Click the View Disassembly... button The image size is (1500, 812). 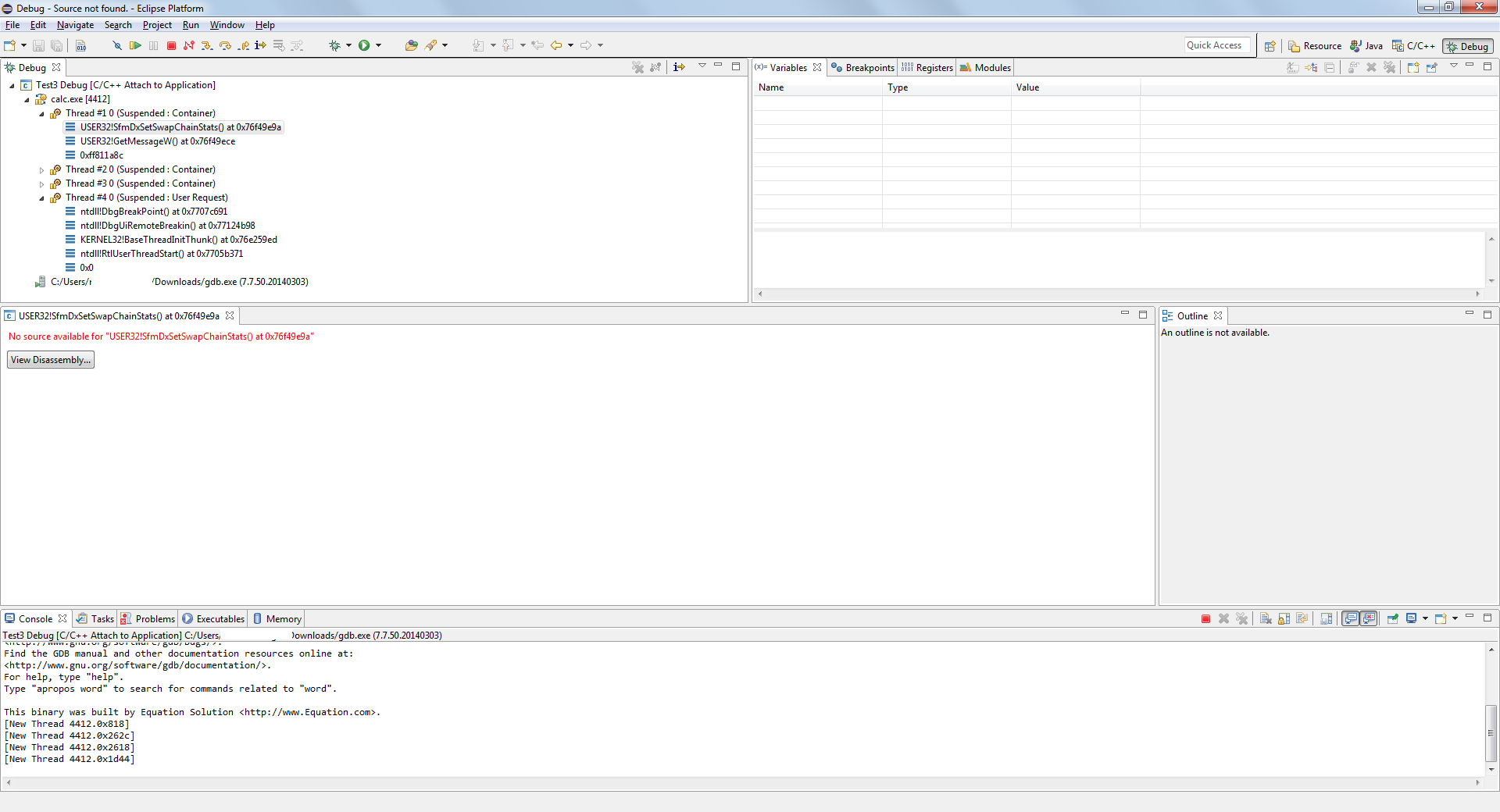click(x=51, y=360)
